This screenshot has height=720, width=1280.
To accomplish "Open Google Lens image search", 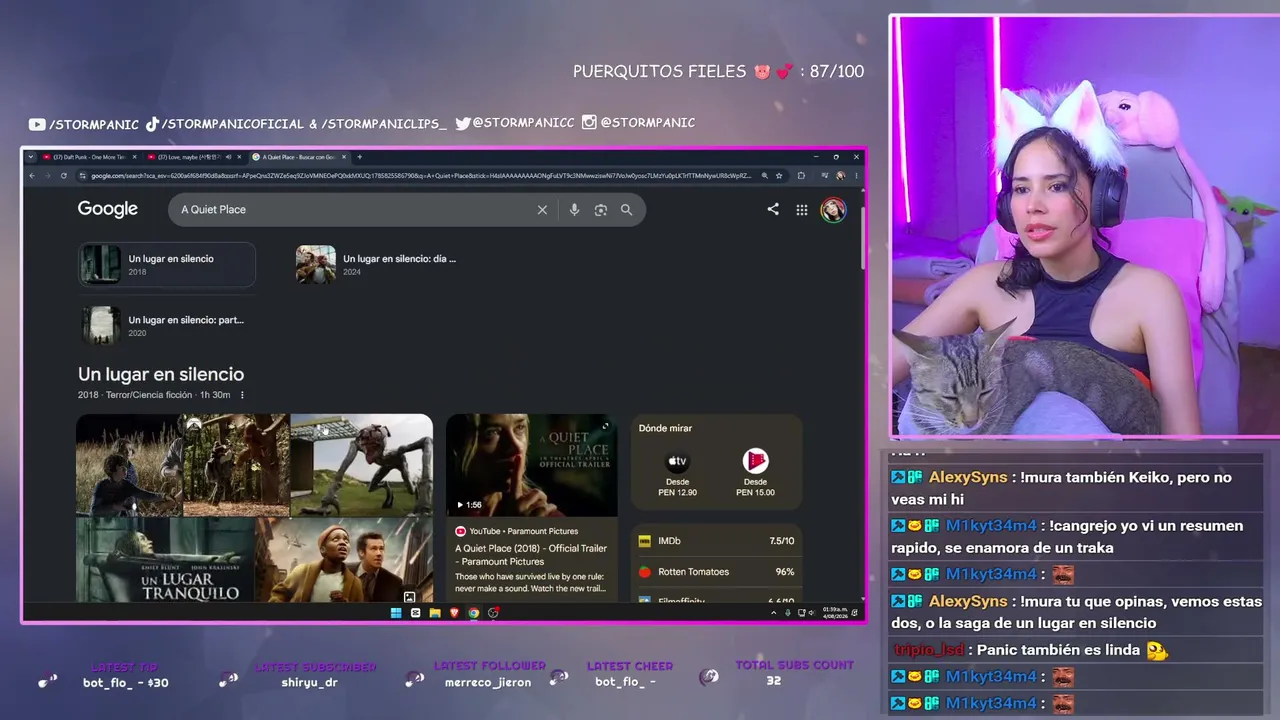I will (600, 210).
